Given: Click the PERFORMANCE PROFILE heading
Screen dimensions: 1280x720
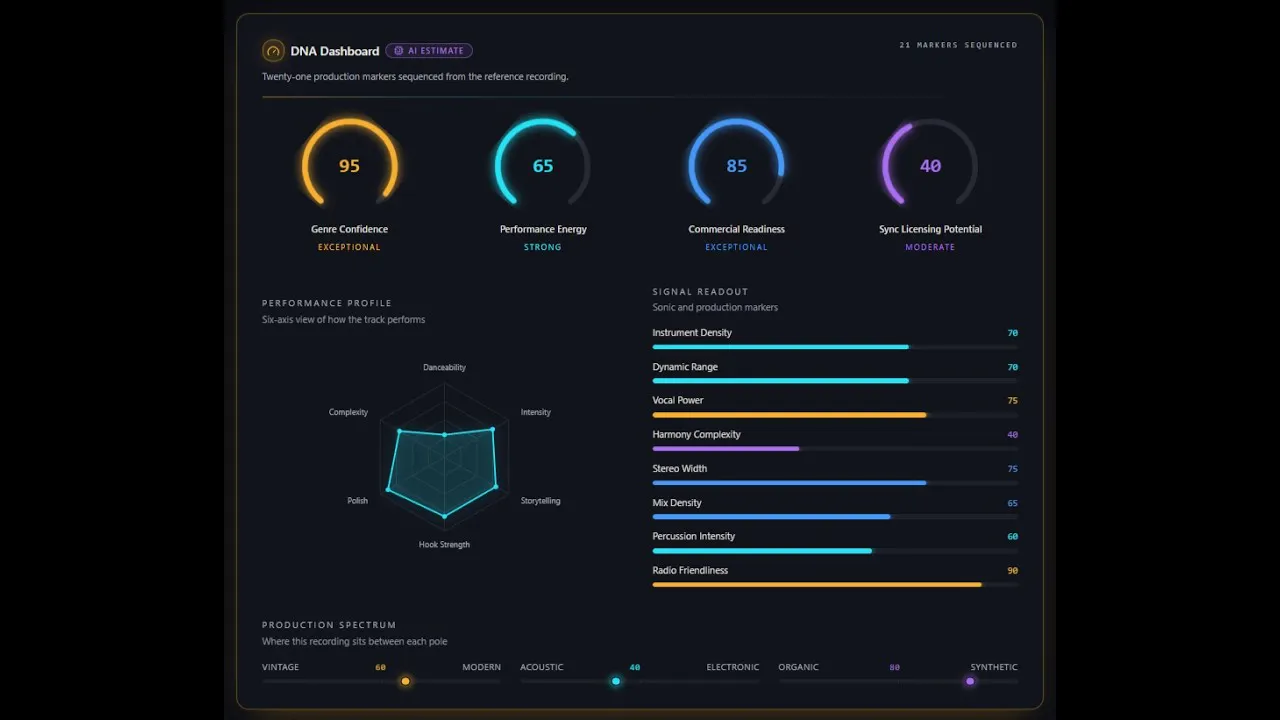Looking at the screenshot, I should click(x=327, y=303).
